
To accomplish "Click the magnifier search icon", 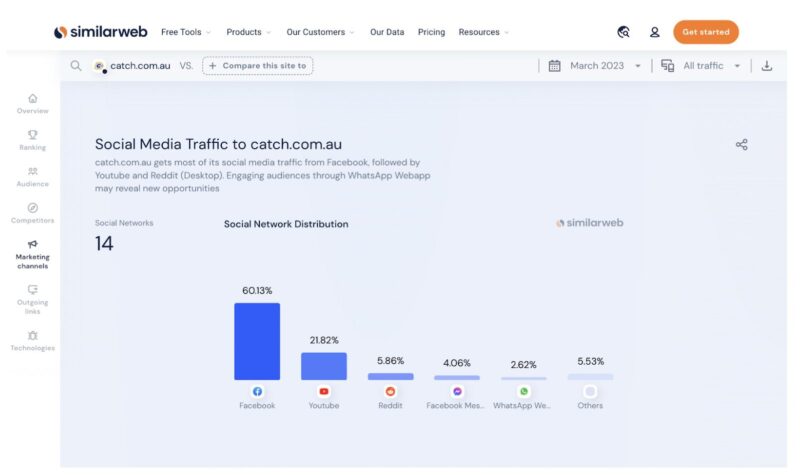I will tap(76, 66).
